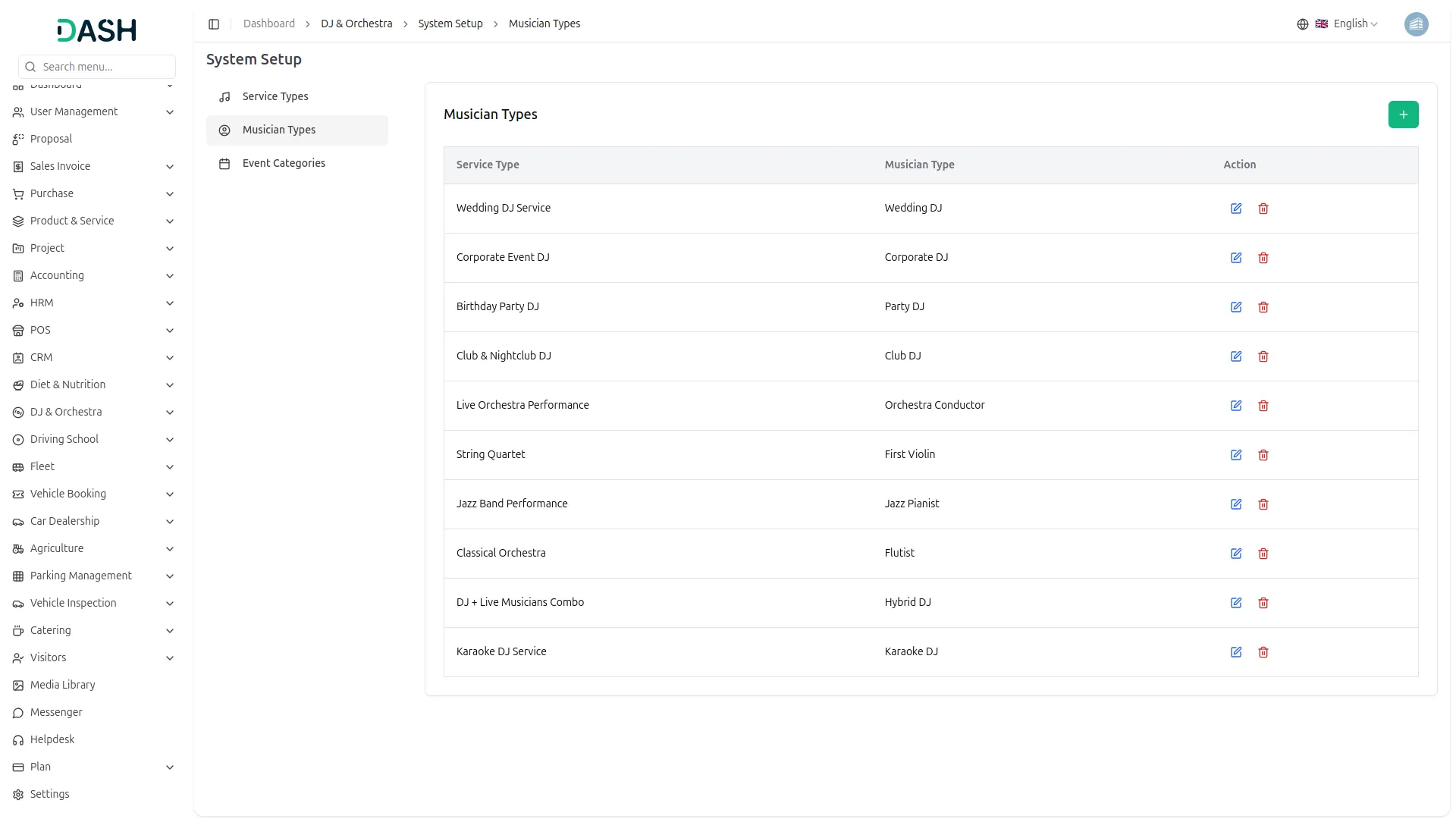
Task: Edit the Hybrid DJ entry
Action: 1235,603
